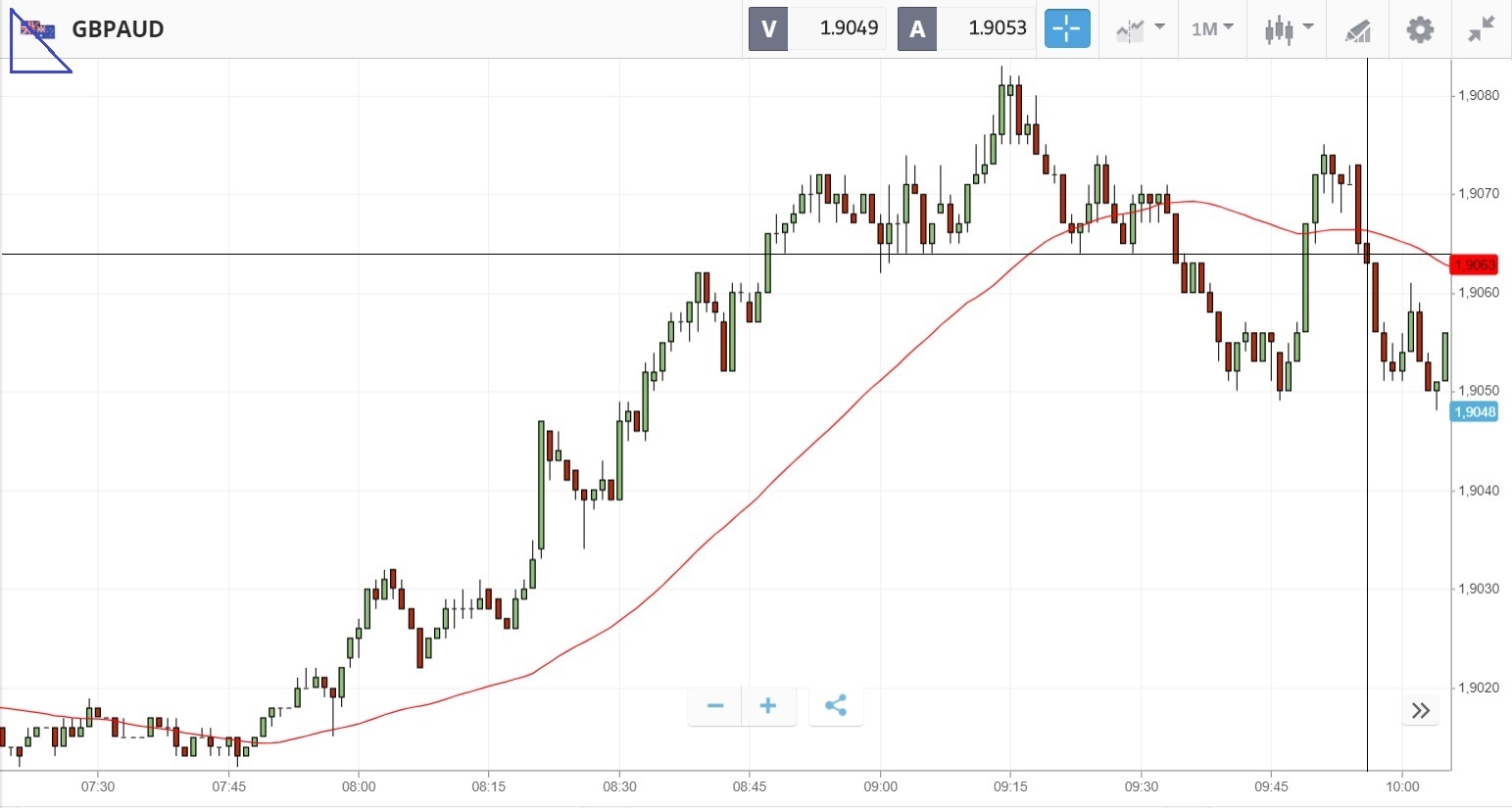This screenshot has height=808, width=1512.
Task: Click the GBPAUD instrument name
Action: (x=118, y=29)
